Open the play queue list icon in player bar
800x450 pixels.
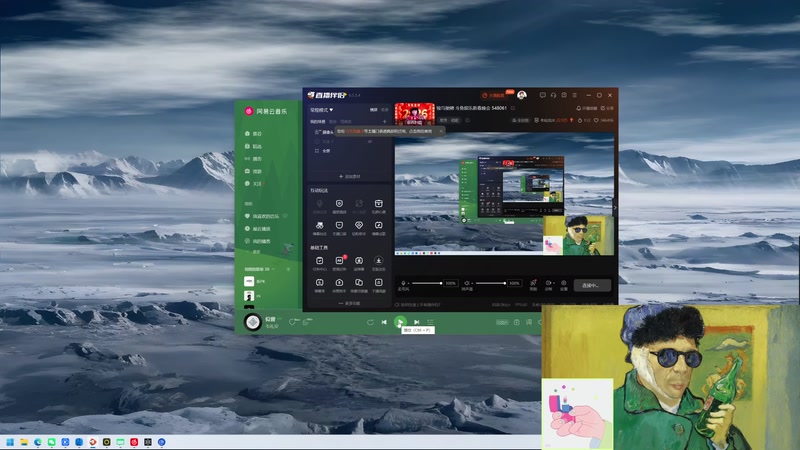(x=431, y=322)
